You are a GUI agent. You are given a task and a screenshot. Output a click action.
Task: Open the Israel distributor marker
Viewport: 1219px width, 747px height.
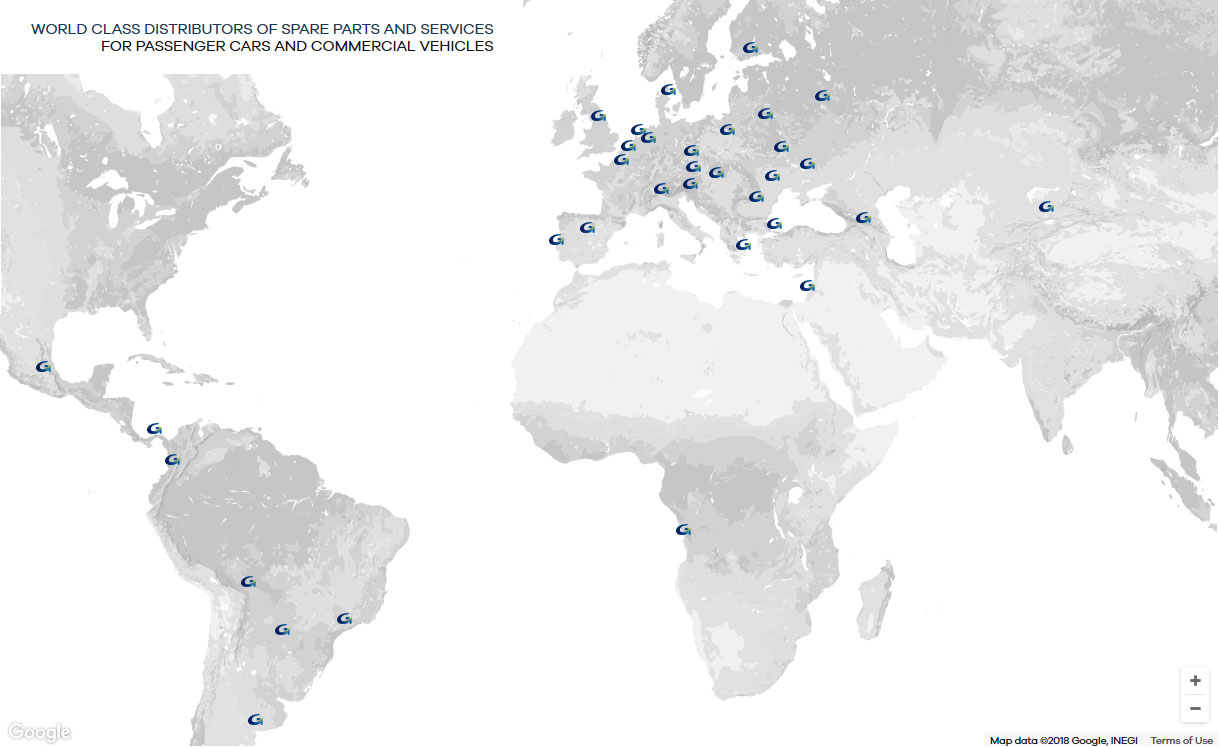[807, 287]
